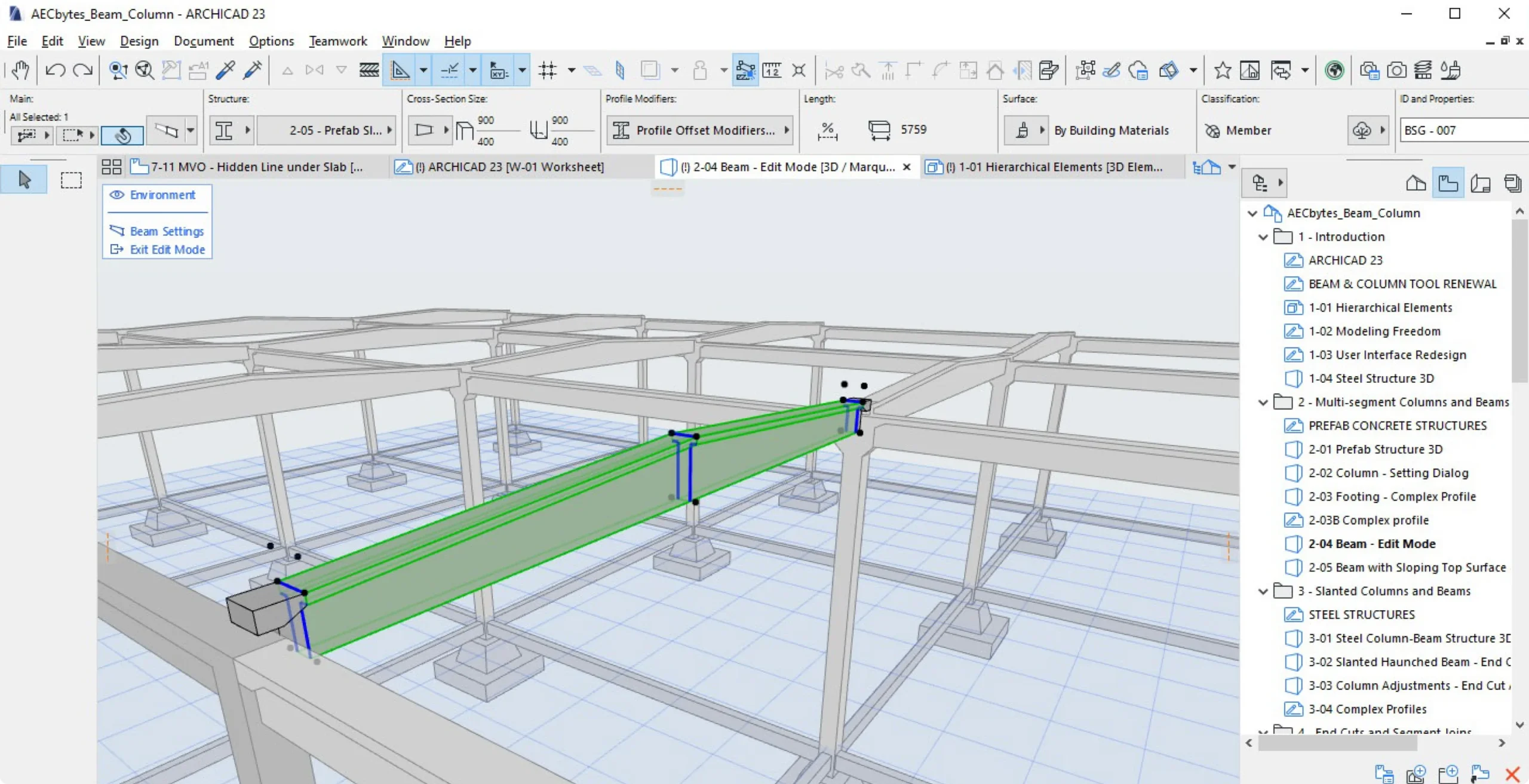Delete item with red X in Navigator
1529x784 pixels.
click(1513, 775)
